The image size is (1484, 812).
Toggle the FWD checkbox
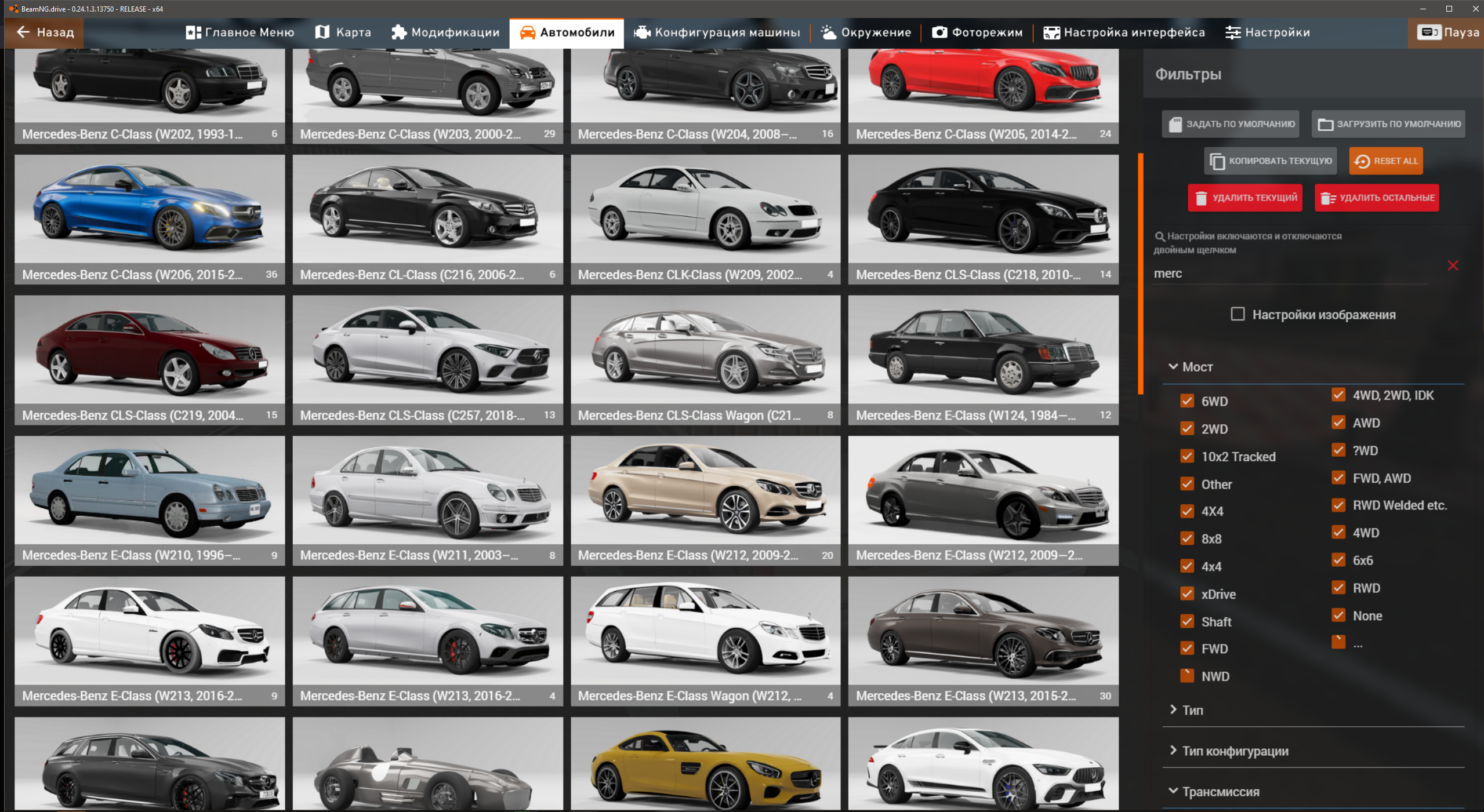point(1187,649)
